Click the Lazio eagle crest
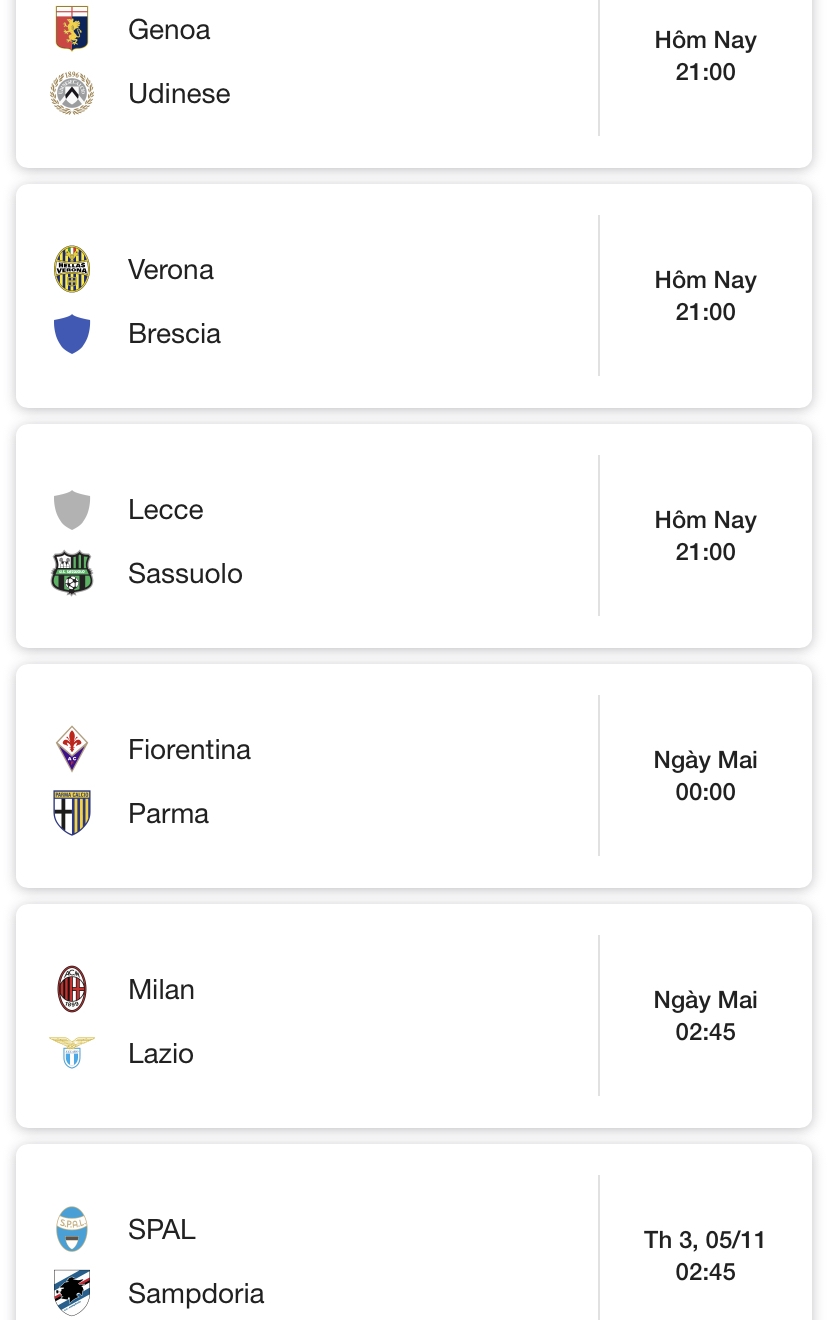The height and width of the screenshot is (1320, 828). coord(72,1052)
